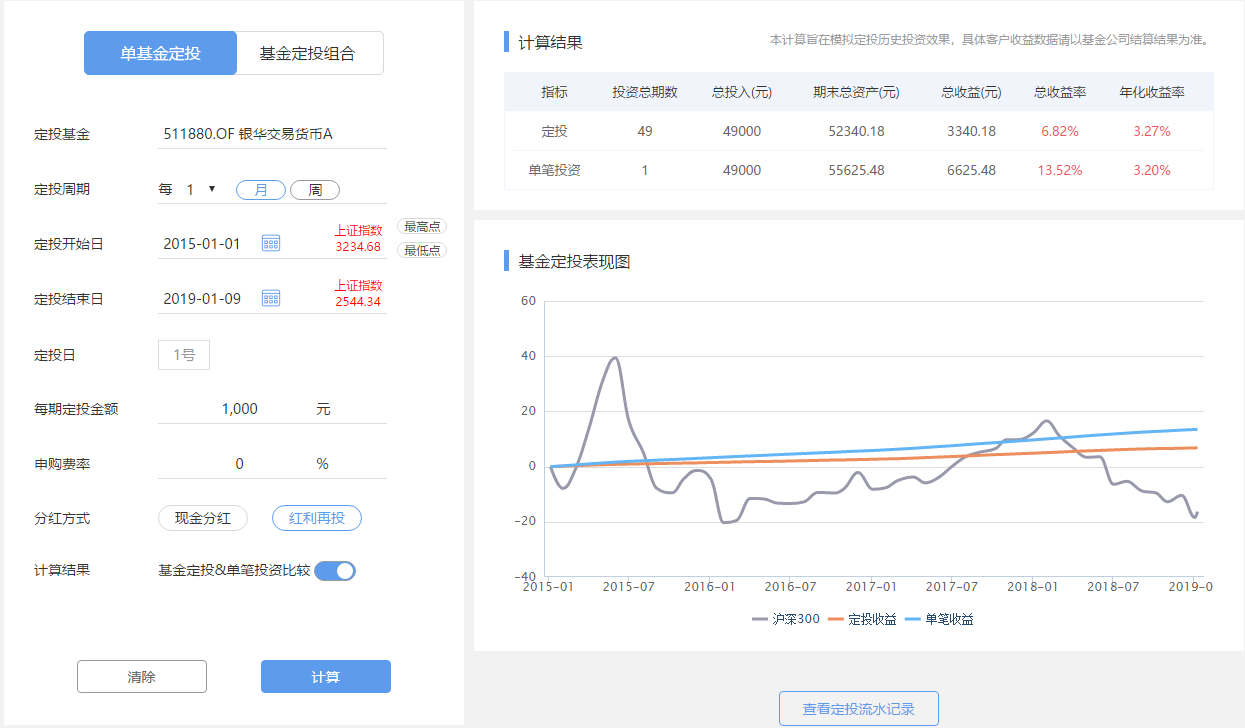Image resolution: width=1245 pixels, height=728 pixels.
Task: Toggle 基金定投&单笔投资比较 switch
Action: click(335, 571)
